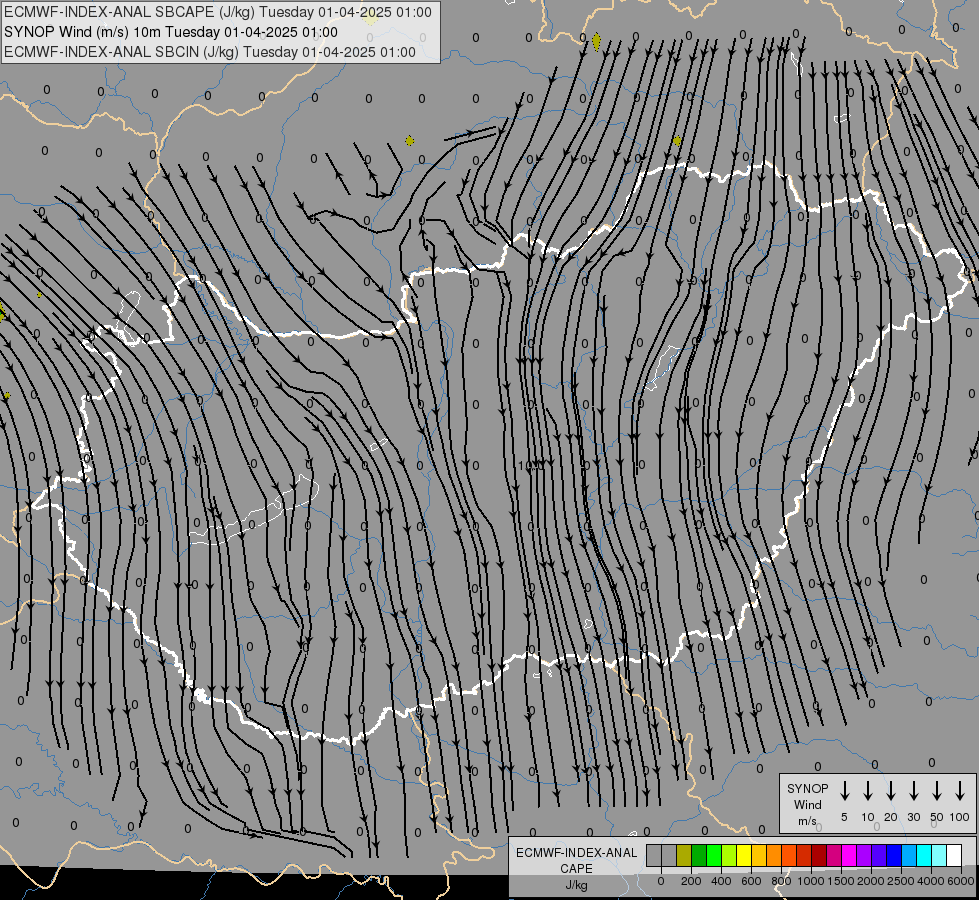
Task: Click the 1000 value on CAPE scale
Action: (811, 881)
